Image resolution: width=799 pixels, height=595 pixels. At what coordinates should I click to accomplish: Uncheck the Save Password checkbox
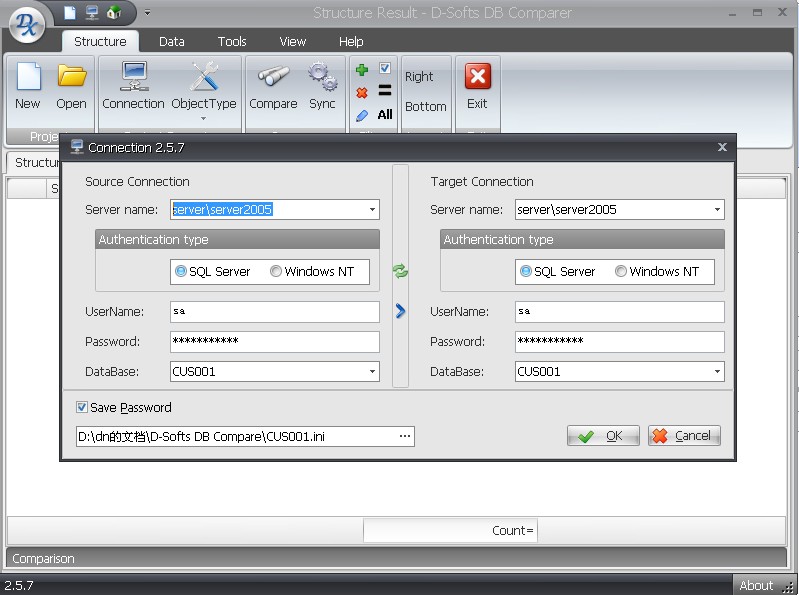(x=82, y=408)
